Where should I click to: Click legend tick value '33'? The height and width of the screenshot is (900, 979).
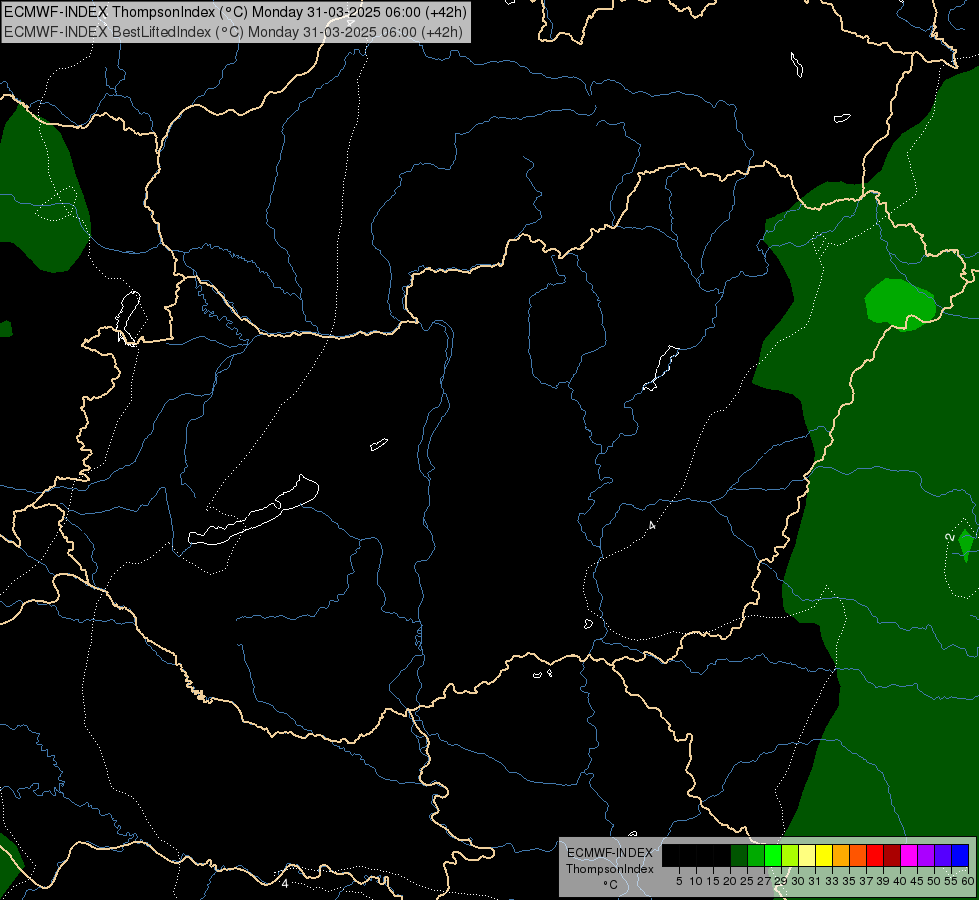coord(832,881)
